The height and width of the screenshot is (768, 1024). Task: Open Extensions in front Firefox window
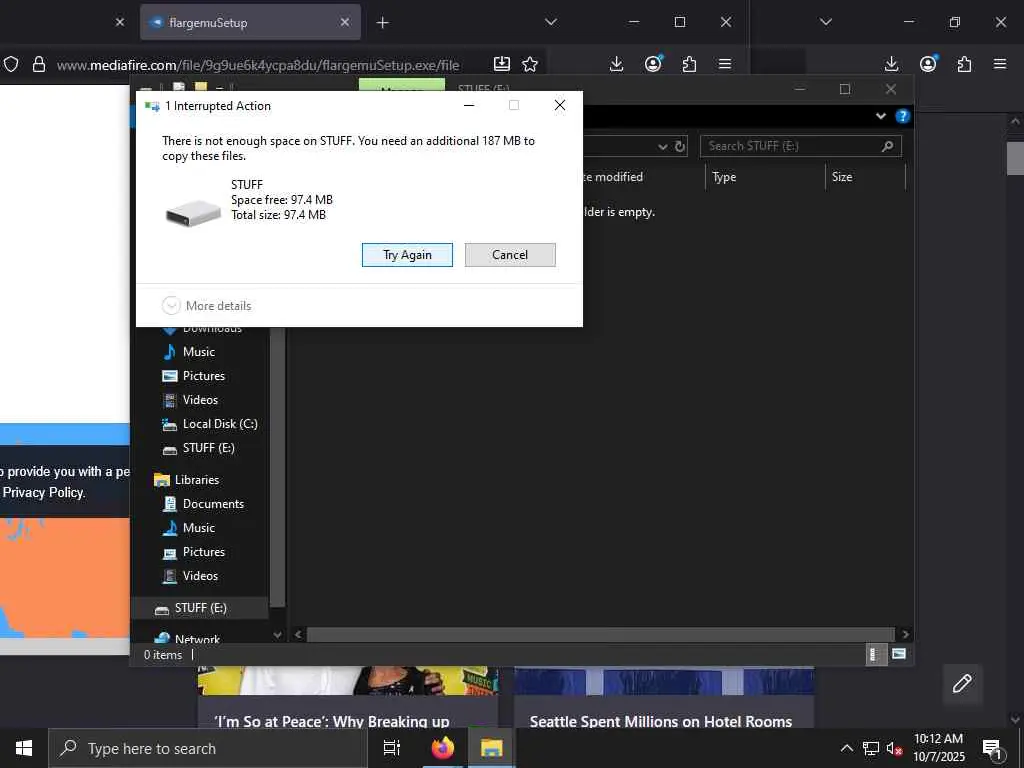pos(689,64)
